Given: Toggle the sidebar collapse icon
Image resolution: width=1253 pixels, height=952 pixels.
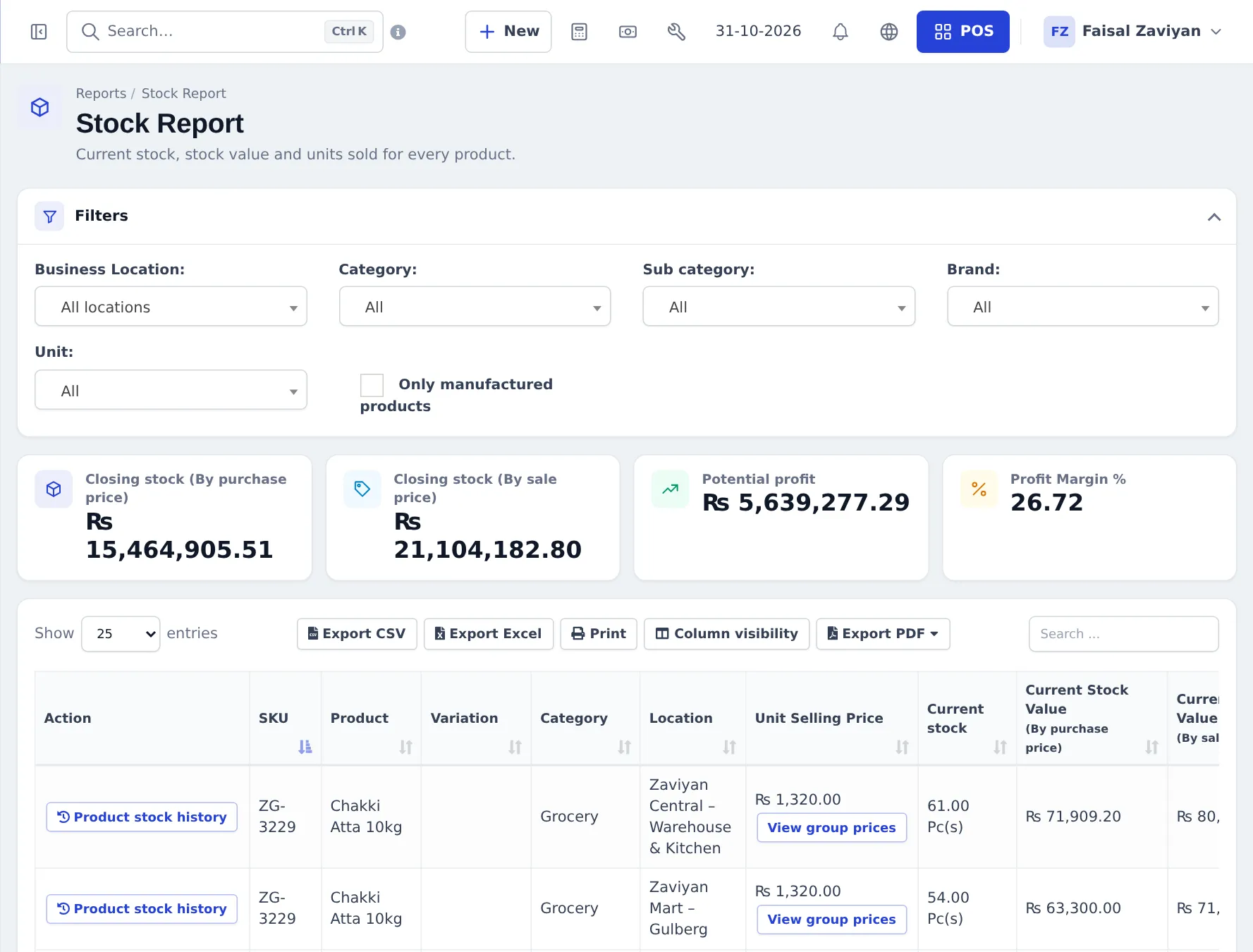Looking at the screenshot, I should 39,32.
